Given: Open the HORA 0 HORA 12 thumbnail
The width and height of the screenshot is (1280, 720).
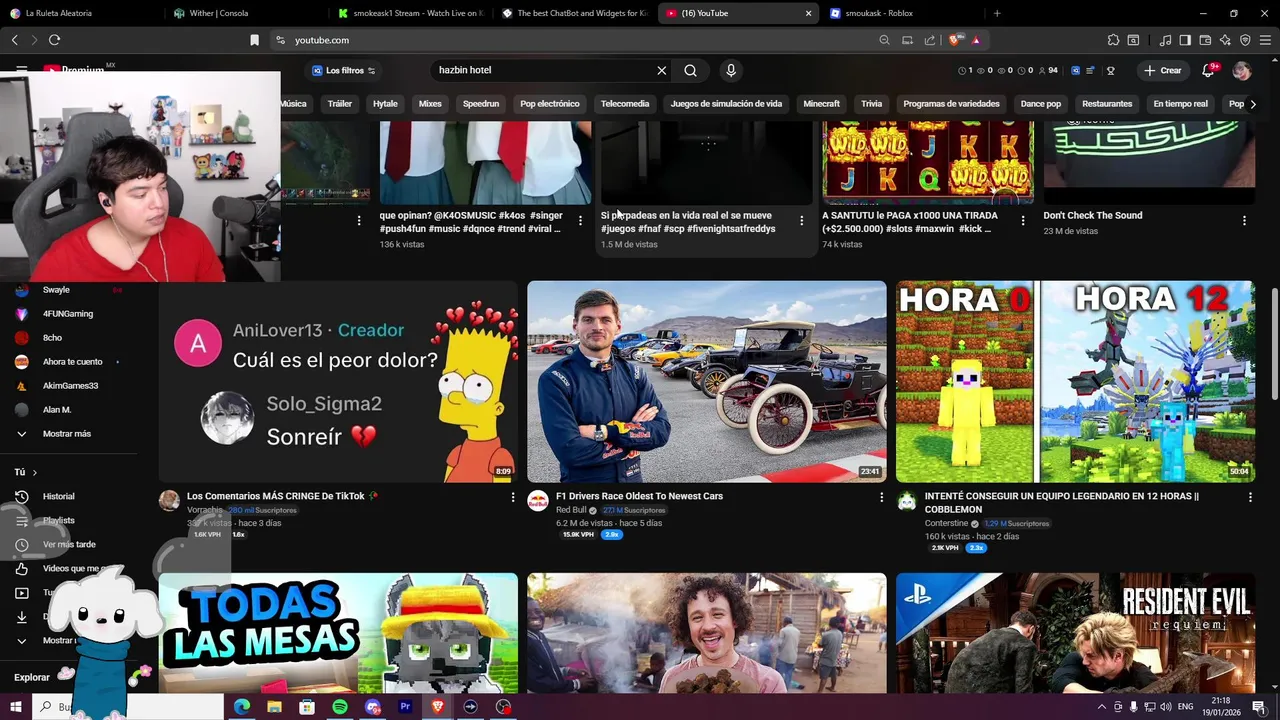Looking at the screenshot, I should (1075, 382).
